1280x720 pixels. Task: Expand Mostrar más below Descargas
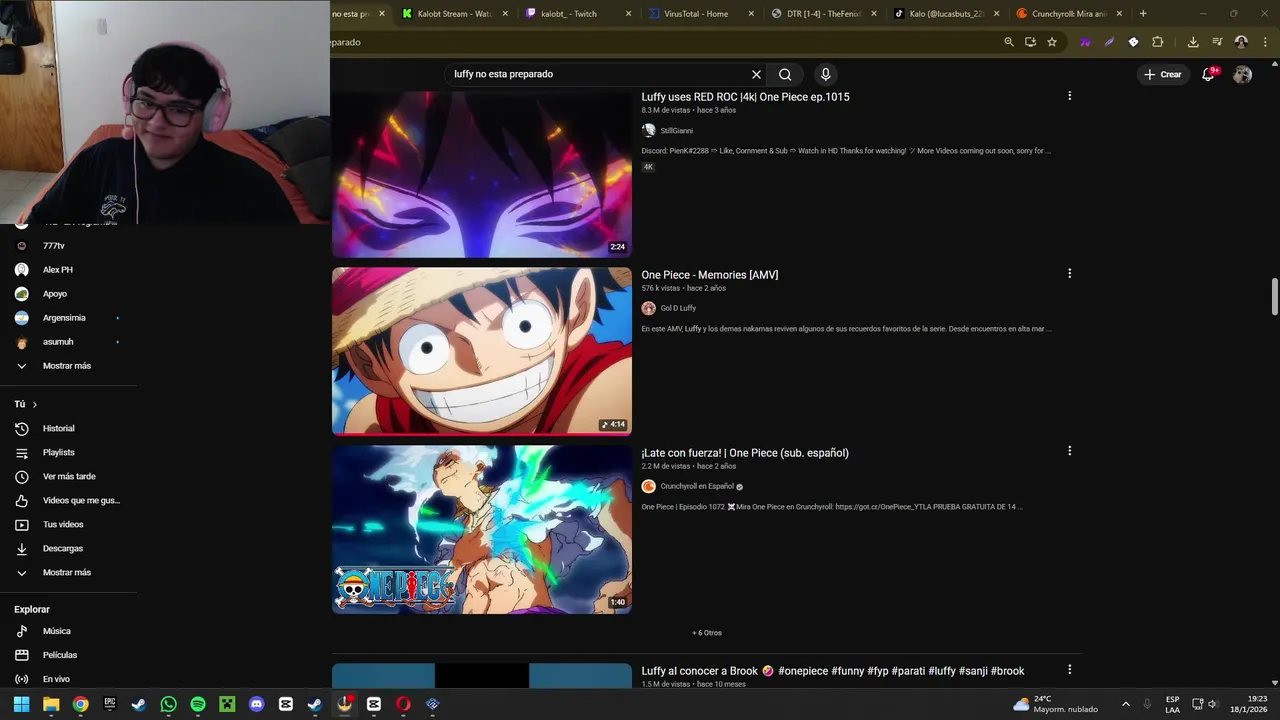pos(68,572)
